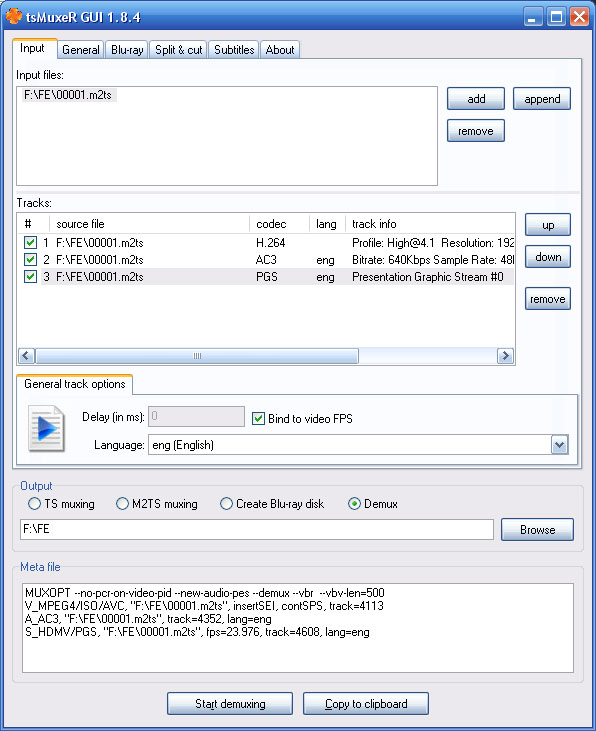
Task: Click the tsMuxeR app icon in title bar
Action: pos(14,16)
